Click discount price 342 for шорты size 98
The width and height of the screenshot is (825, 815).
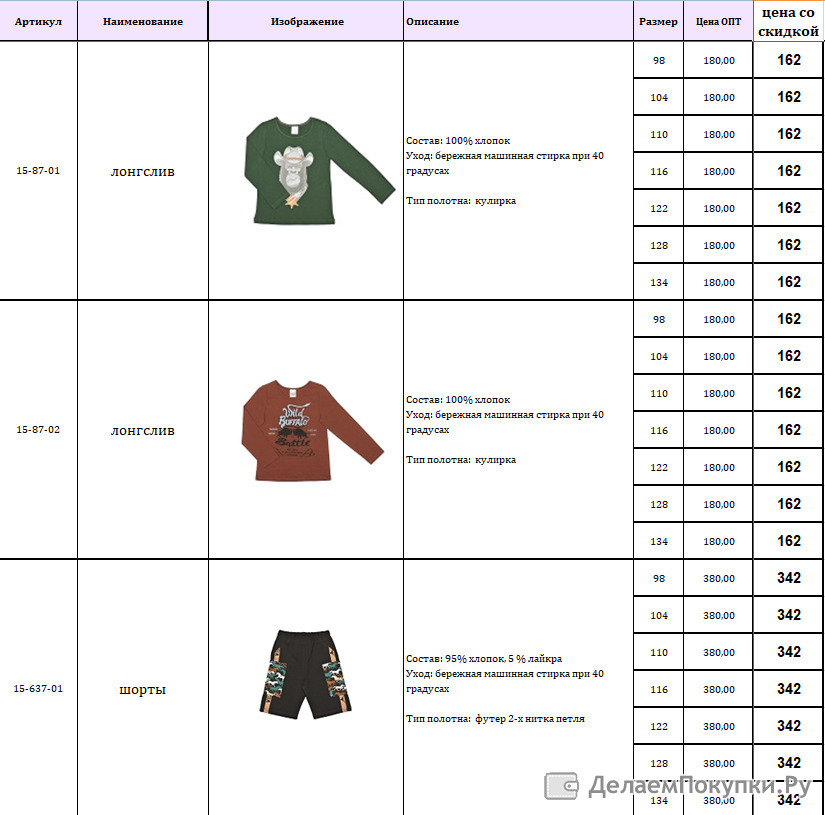pos(788,578)
